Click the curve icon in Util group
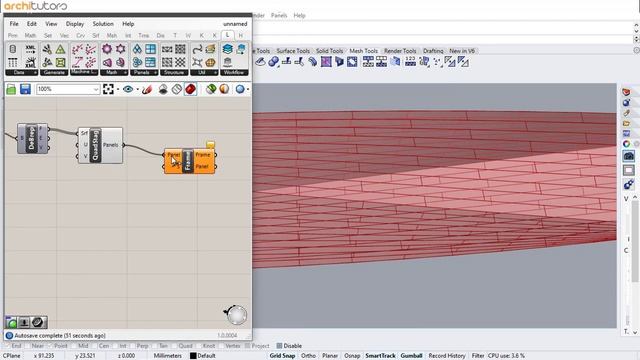The width and height of the screenshot is (640, 360). (197, 49)
